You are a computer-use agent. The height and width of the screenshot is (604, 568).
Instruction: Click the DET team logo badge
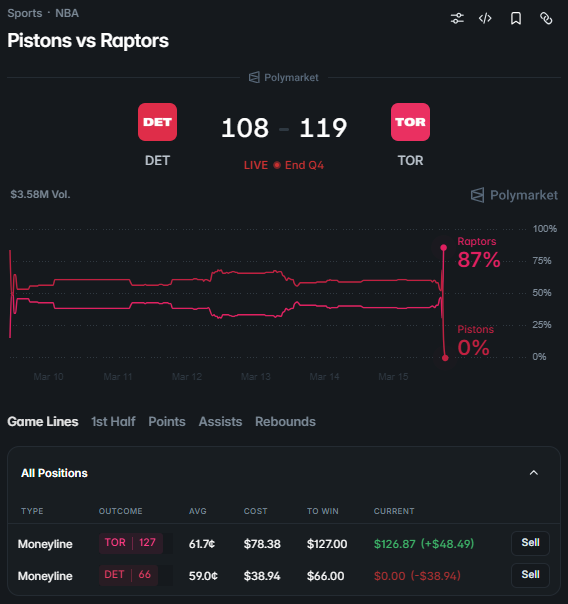[x=157, y=122]
